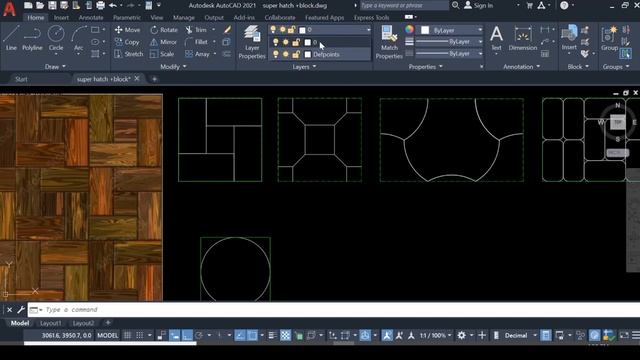The height and width of the screenshot is (360, 640).
Task: Click the Model tab
Action: 20,323
